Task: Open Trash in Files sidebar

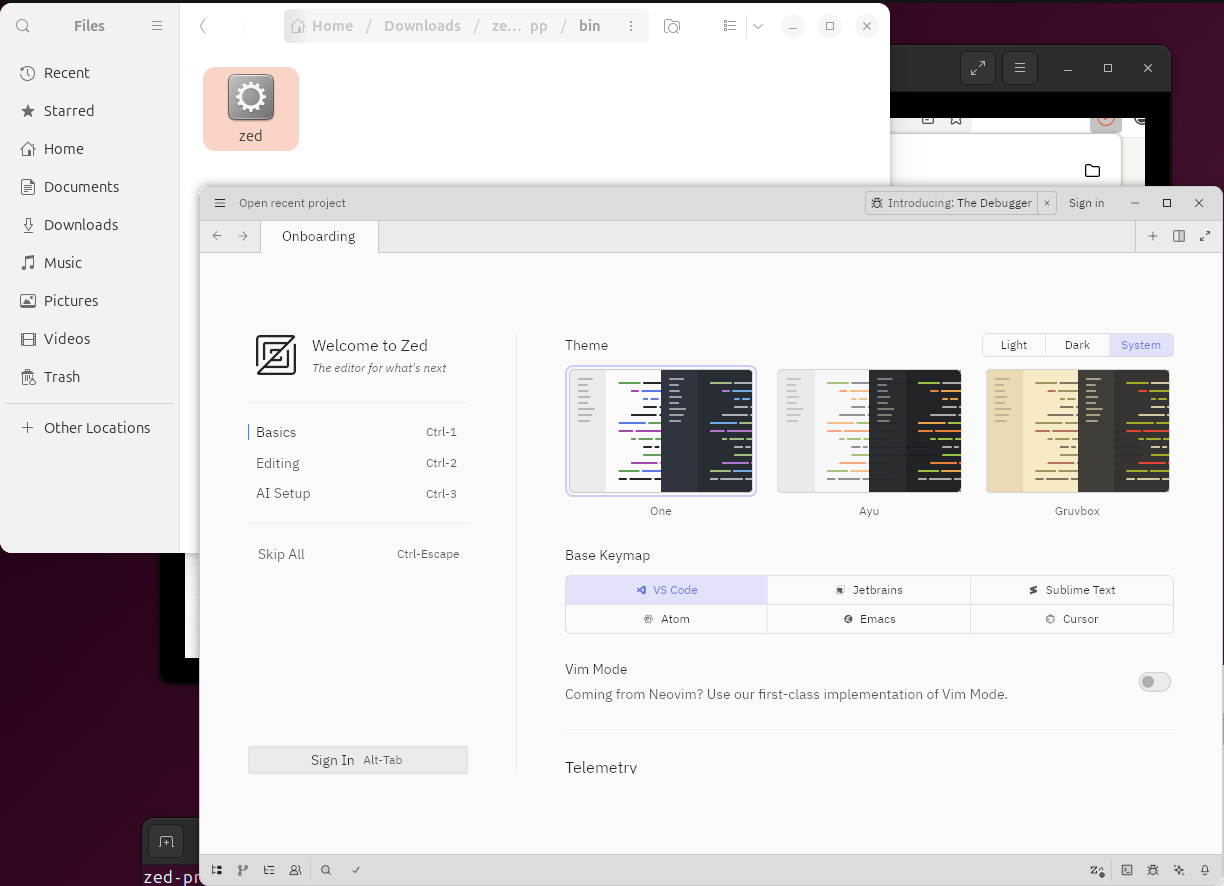Action: pos(90,377)
